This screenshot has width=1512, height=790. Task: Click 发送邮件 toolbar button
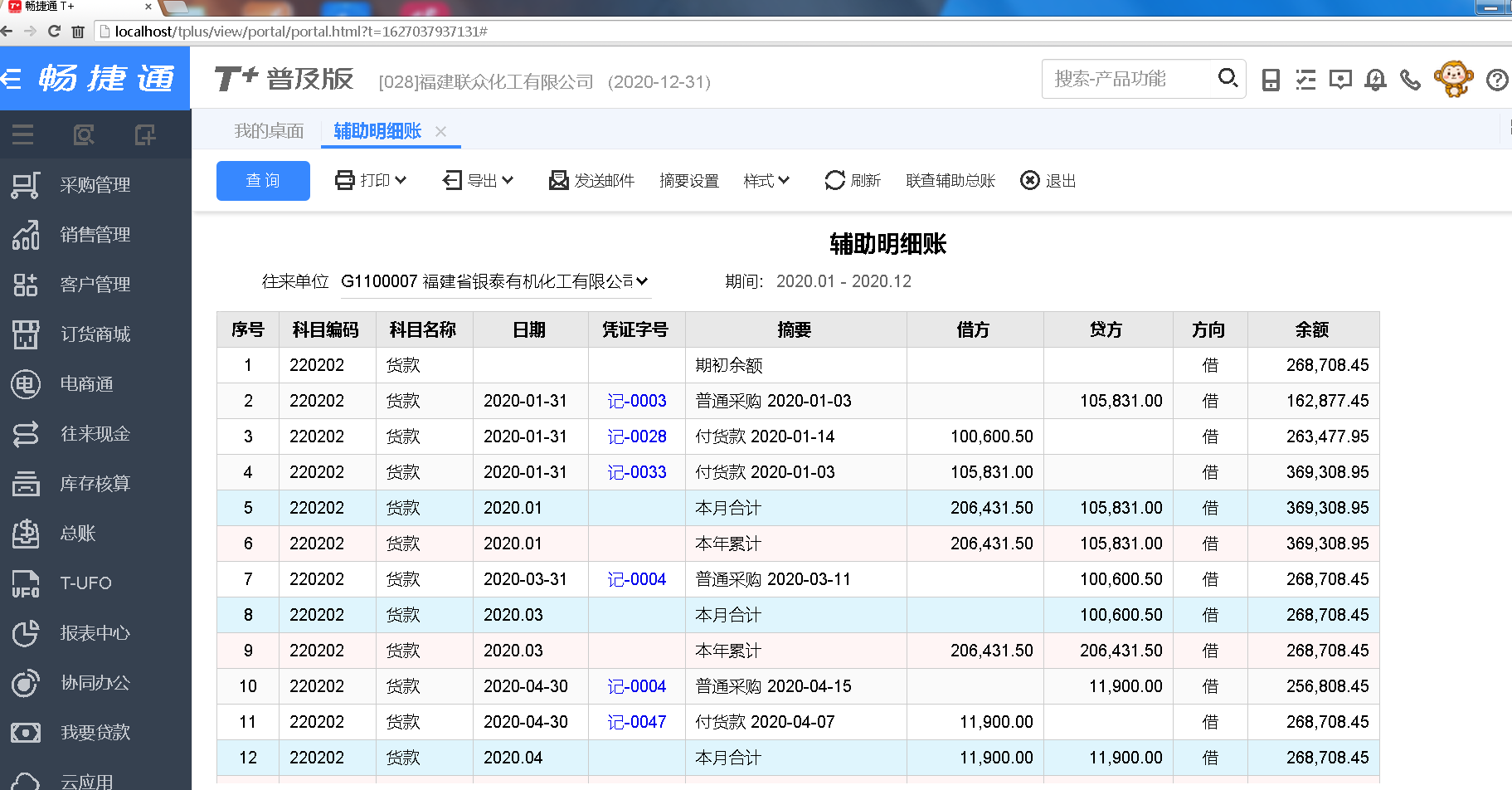[591, 180]
